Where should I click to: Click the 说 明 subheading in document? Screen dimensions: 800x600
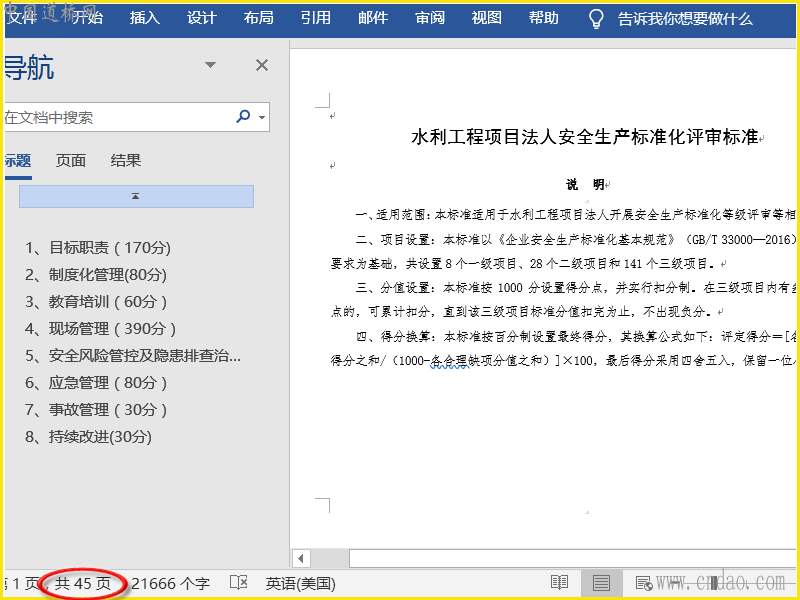[x=586, y=184]
